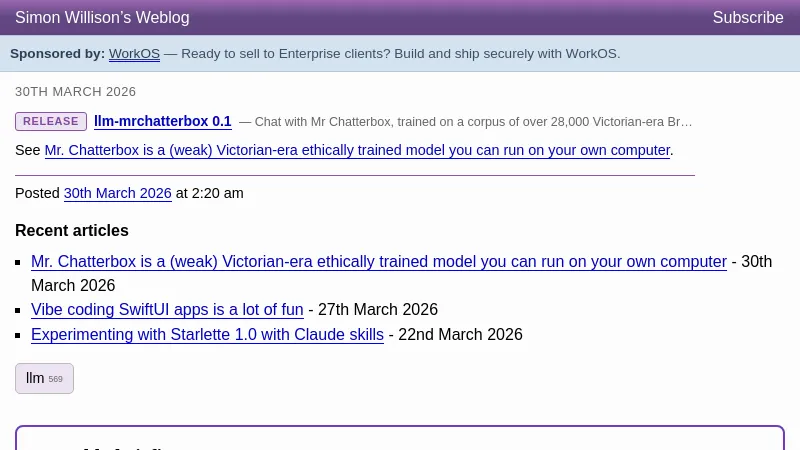Viewport: 800px width, 450px height.
Task: Click the '2:20 am' posted time text
Action: pos(217,193)
